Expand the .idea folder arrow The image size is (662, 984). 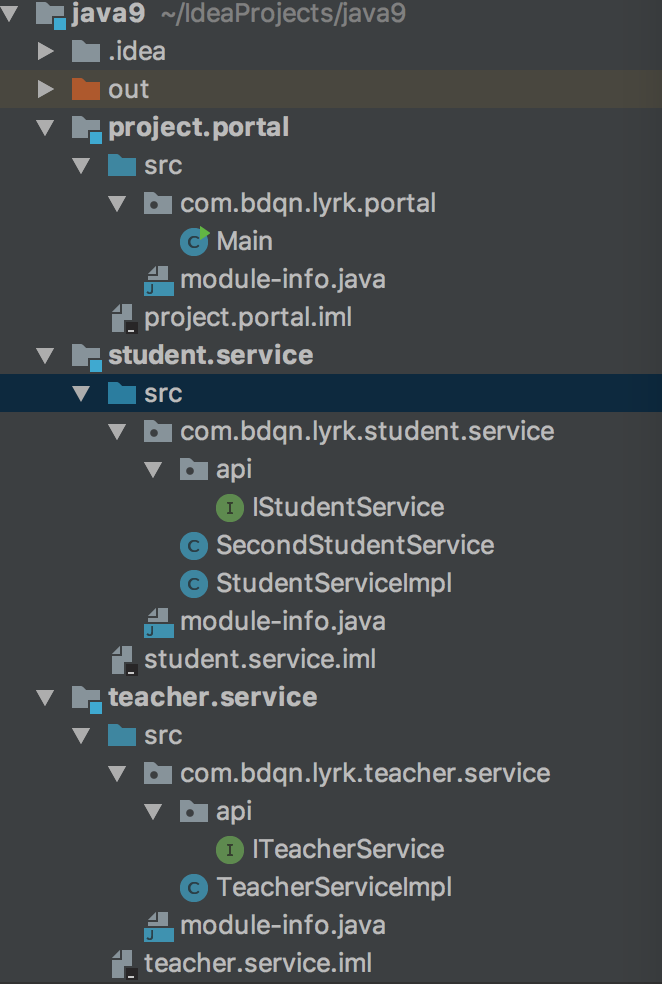[x=46, y=51]
